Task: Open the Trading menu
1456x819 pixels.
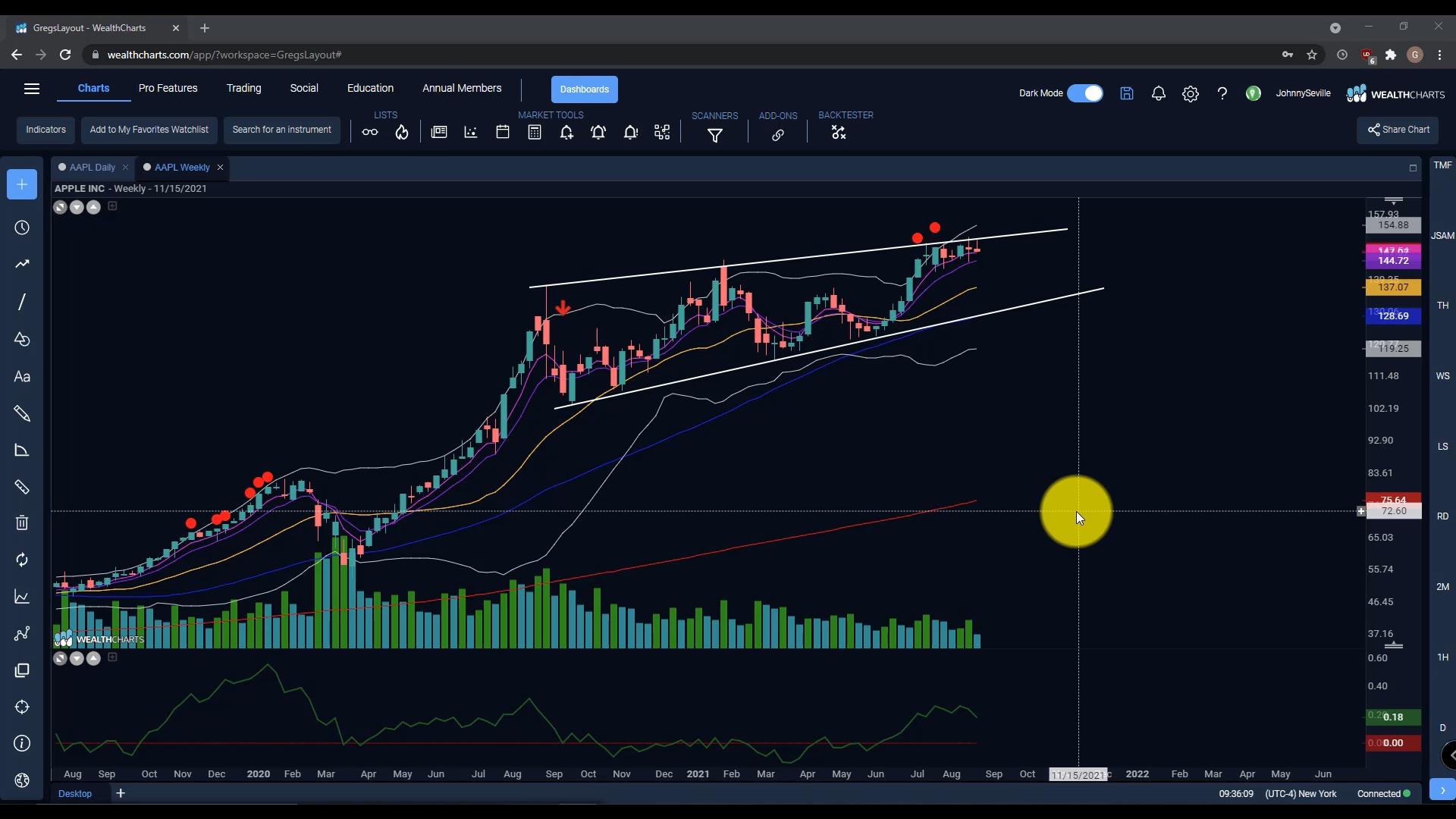Action: (243, 88)
